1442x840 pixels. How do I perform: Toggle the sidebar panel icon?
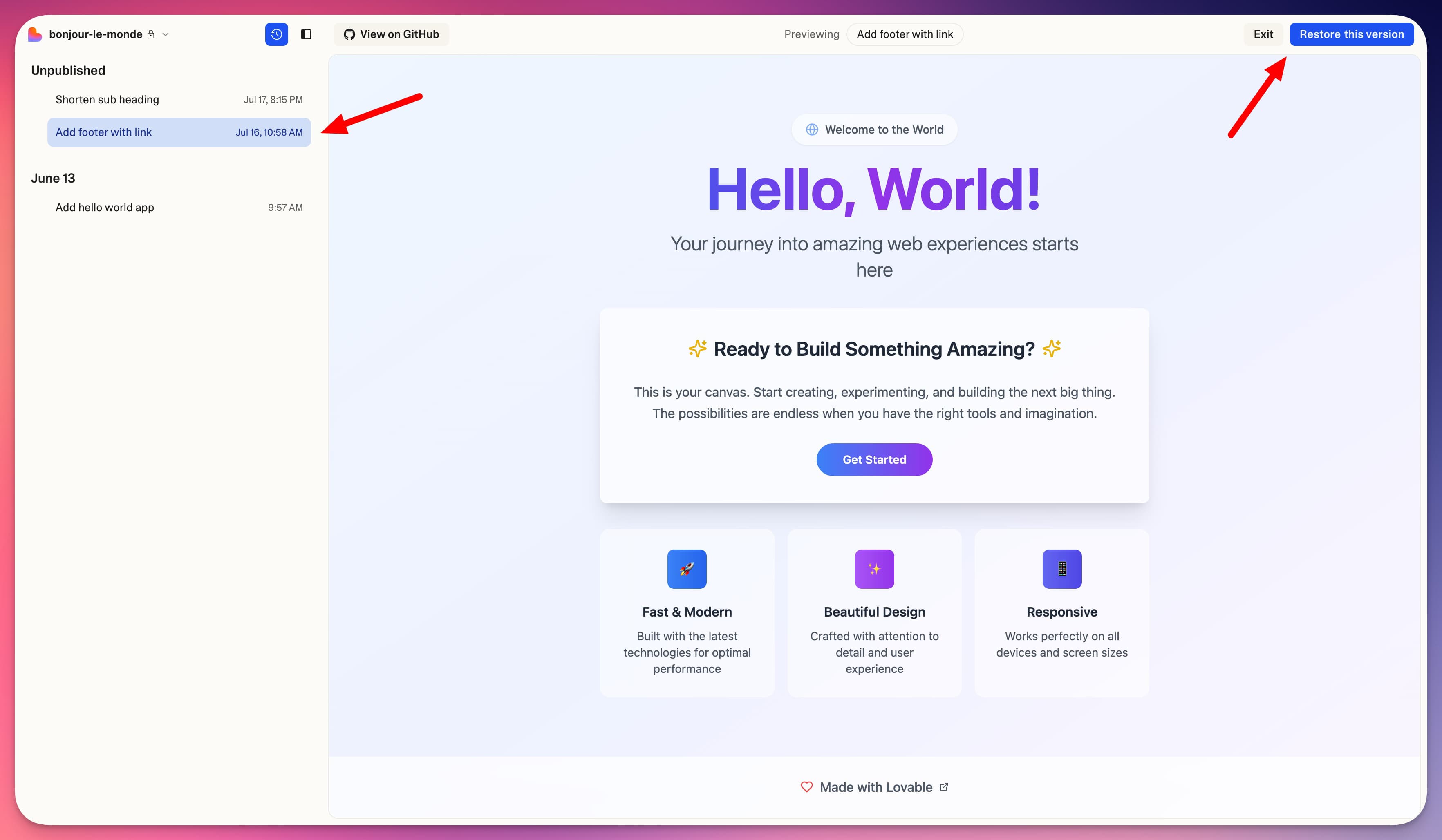click(x=306, y=34)
